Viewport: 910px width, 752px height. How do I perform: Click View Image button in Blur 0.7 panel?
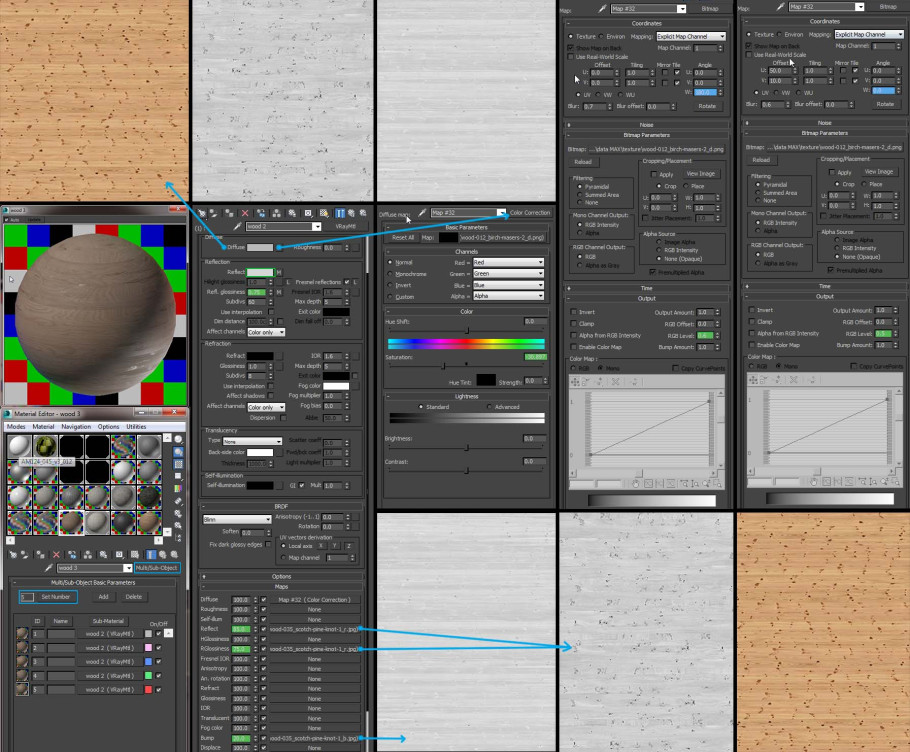pyautogui.click(x=700, y=173)
